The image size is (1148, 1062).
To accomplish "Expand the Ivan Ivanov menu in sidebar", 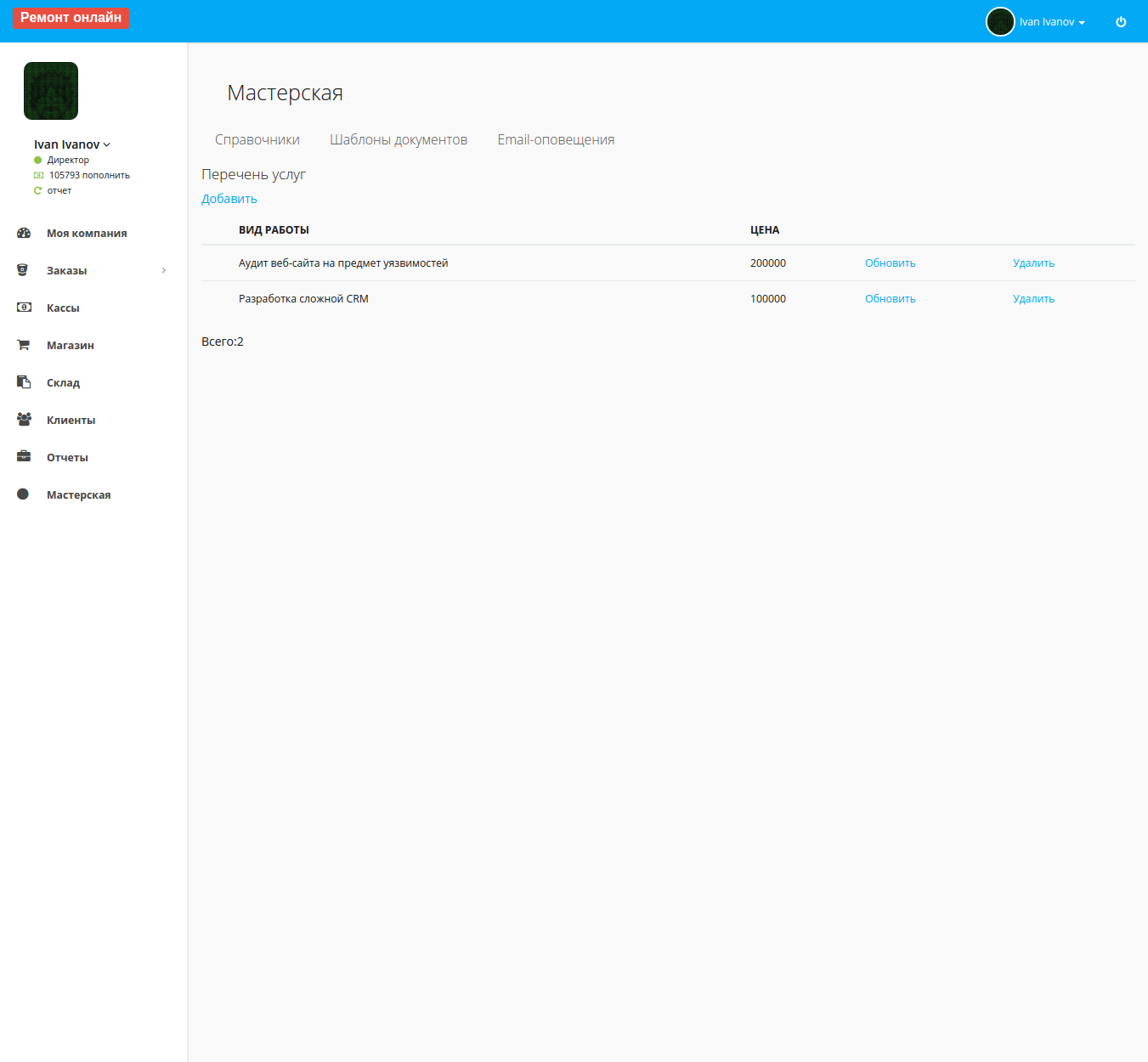I will (x=72, y=144).
